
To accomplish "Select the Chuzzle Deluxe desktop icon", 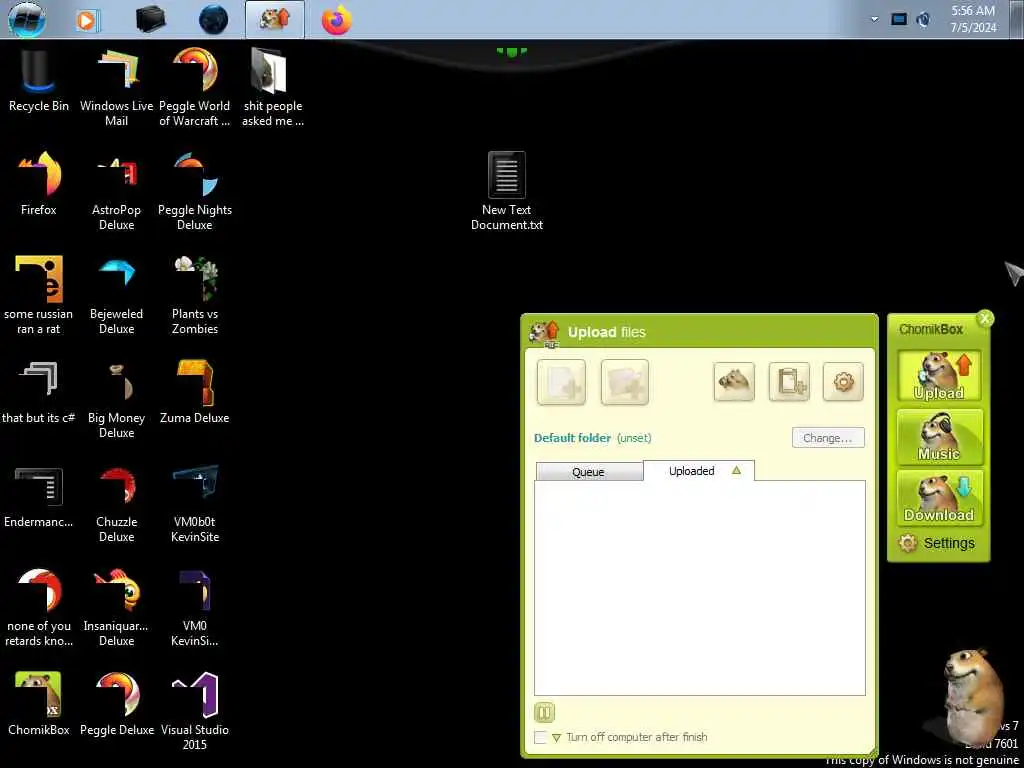I will click(116, 503).
